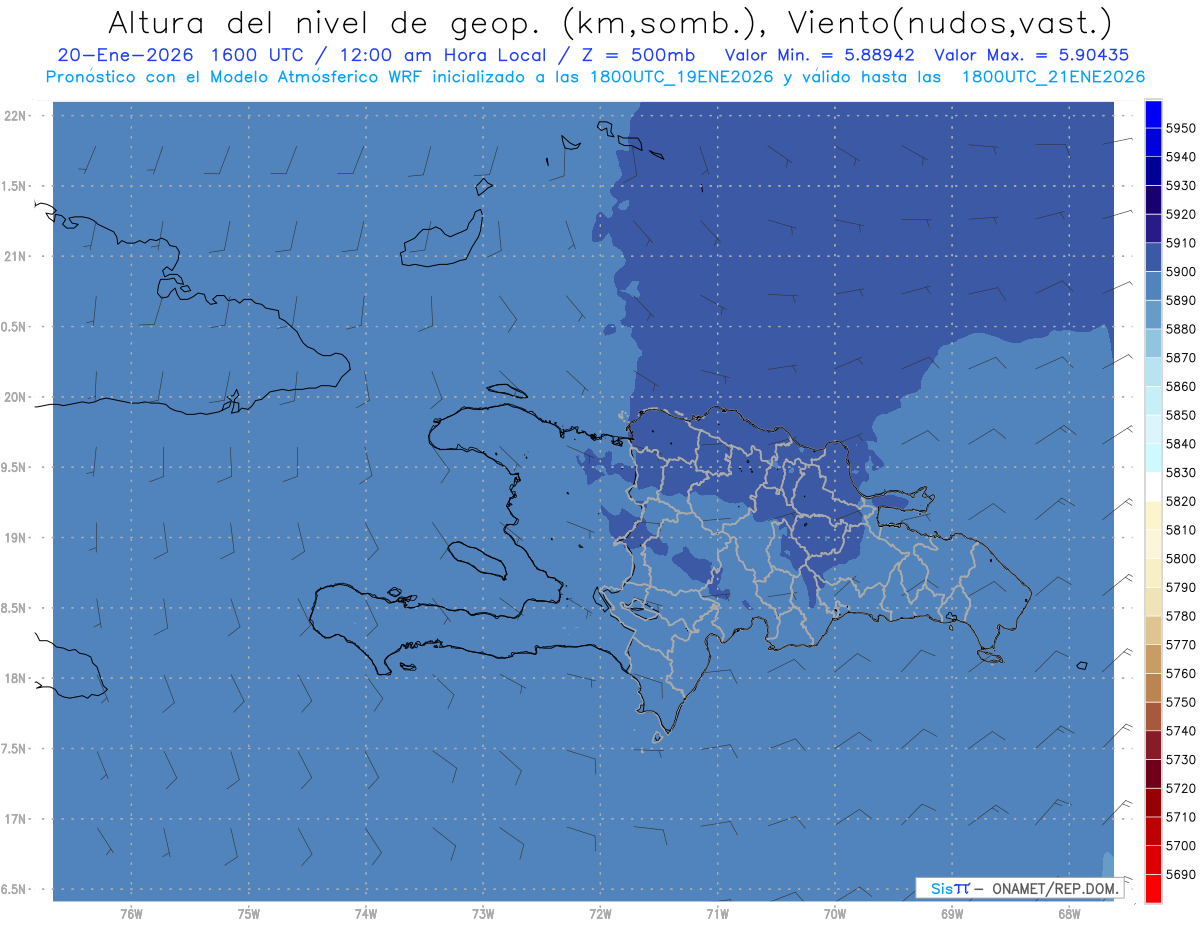Pick the white colorbar swatch between 5830 and 5820
1200x927 pixels.
point(1153,486)
